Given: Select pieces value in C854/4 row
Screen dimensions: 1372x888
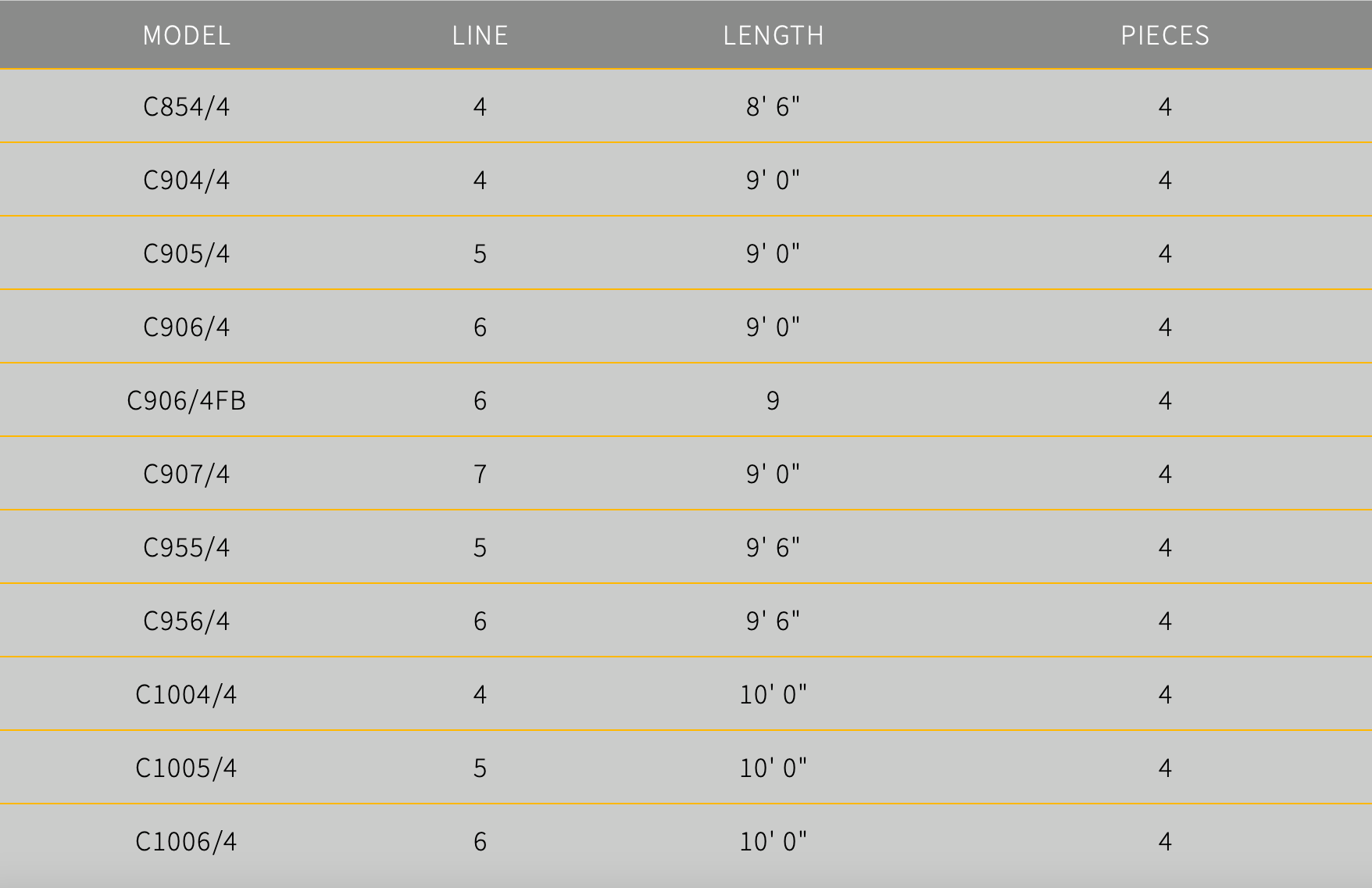Looking at the screenshot, I should click(x=1164, y=106).
